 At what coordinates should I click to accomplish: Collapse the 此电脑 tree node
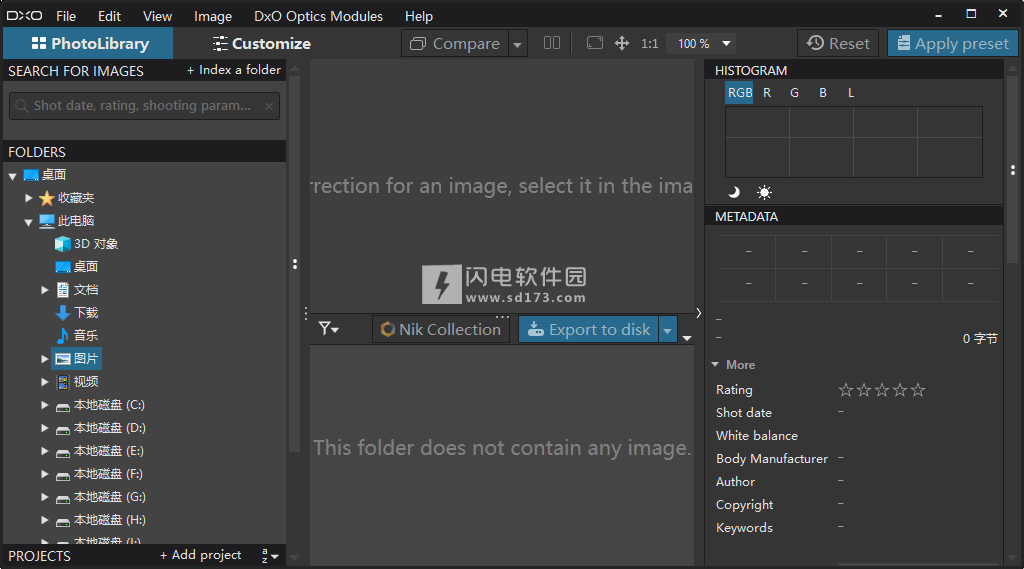pos(28,222)
